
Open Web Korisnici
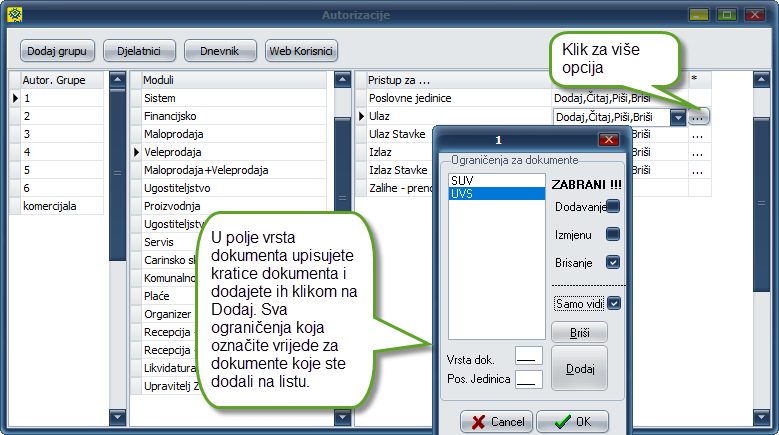tap(302, 50)
